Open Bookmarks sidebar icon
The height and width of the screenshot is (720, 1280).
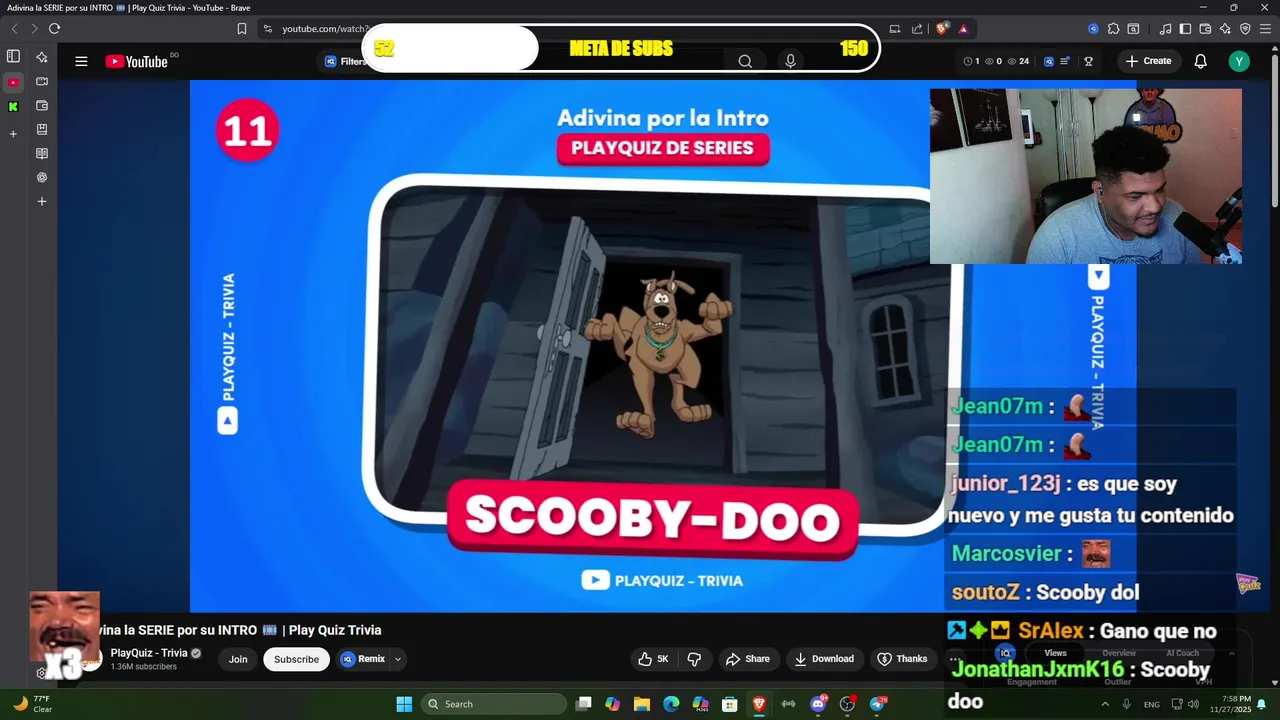42,130
